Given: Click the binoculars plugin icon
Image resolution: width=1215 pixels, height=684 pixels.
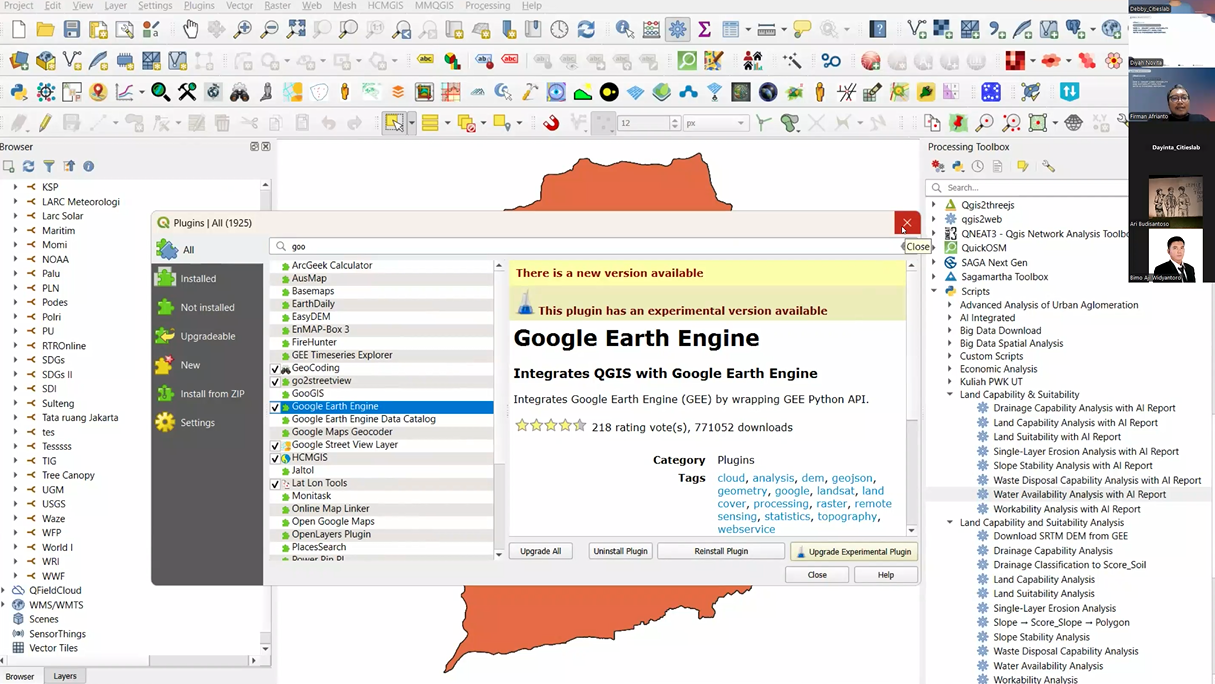Looking at the screenshot, I should (240, 92).
